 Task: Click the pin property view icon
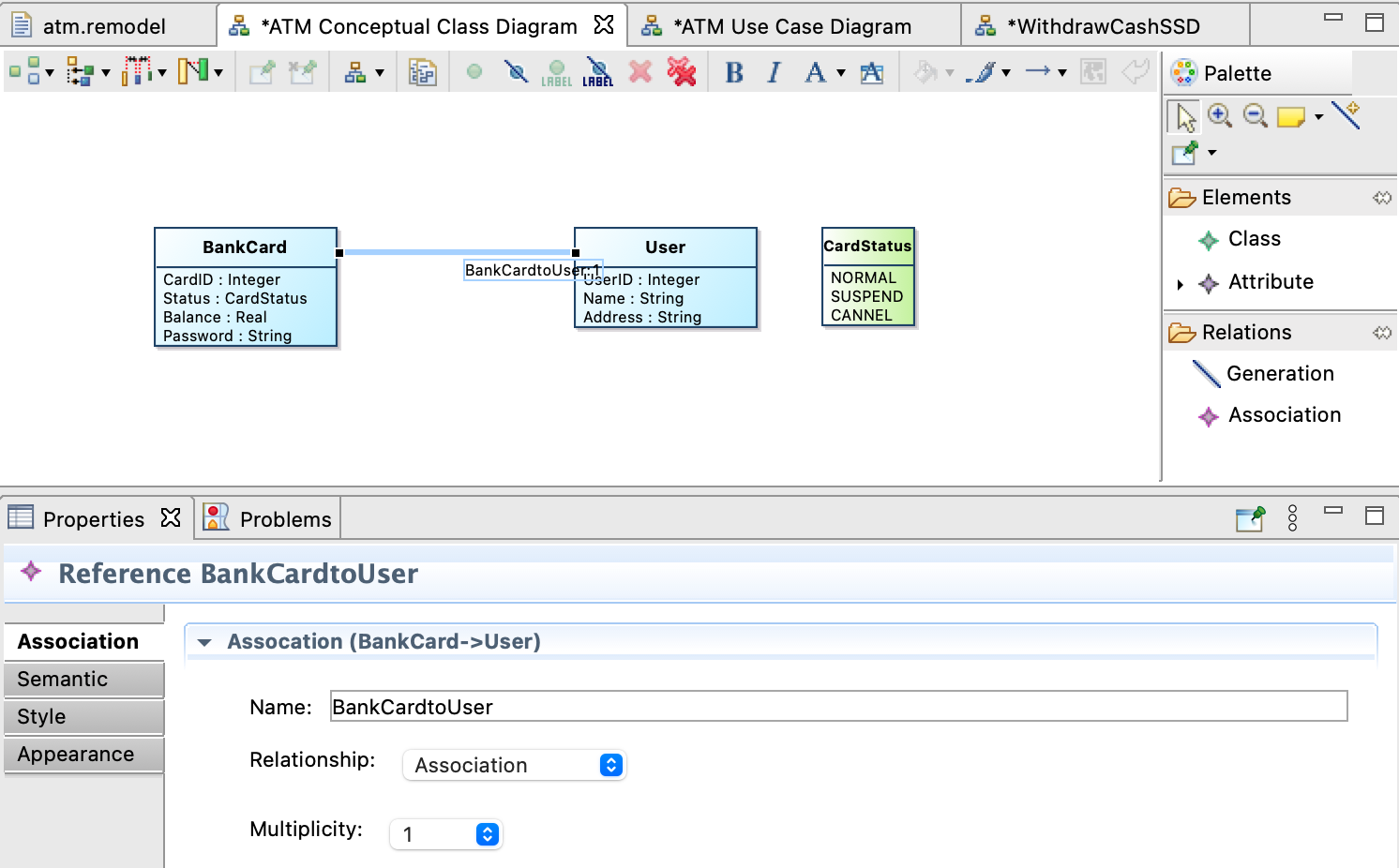(1250, 517)
